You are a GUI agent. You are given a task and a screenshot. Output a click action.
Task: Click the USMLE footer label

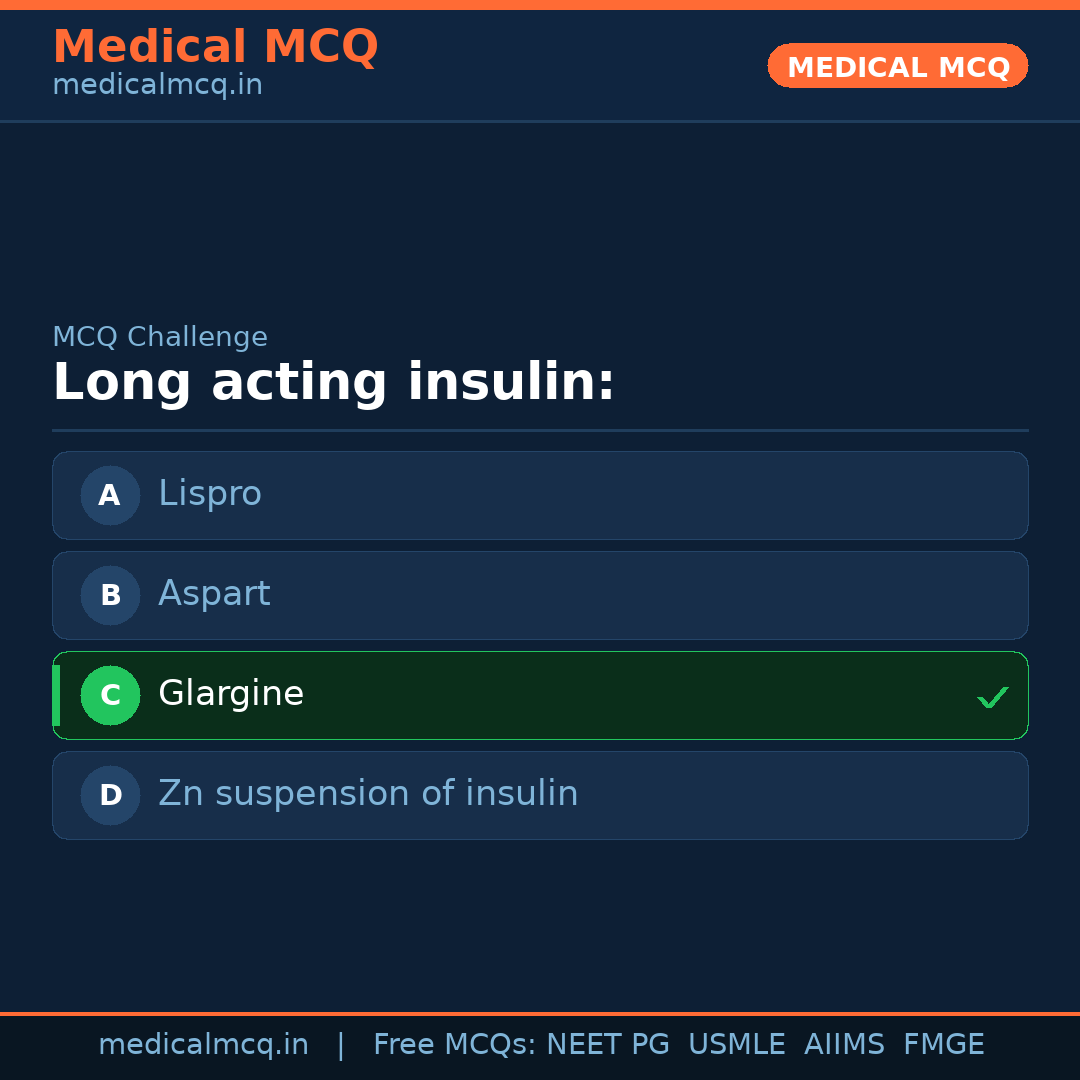click(737, 1045)
